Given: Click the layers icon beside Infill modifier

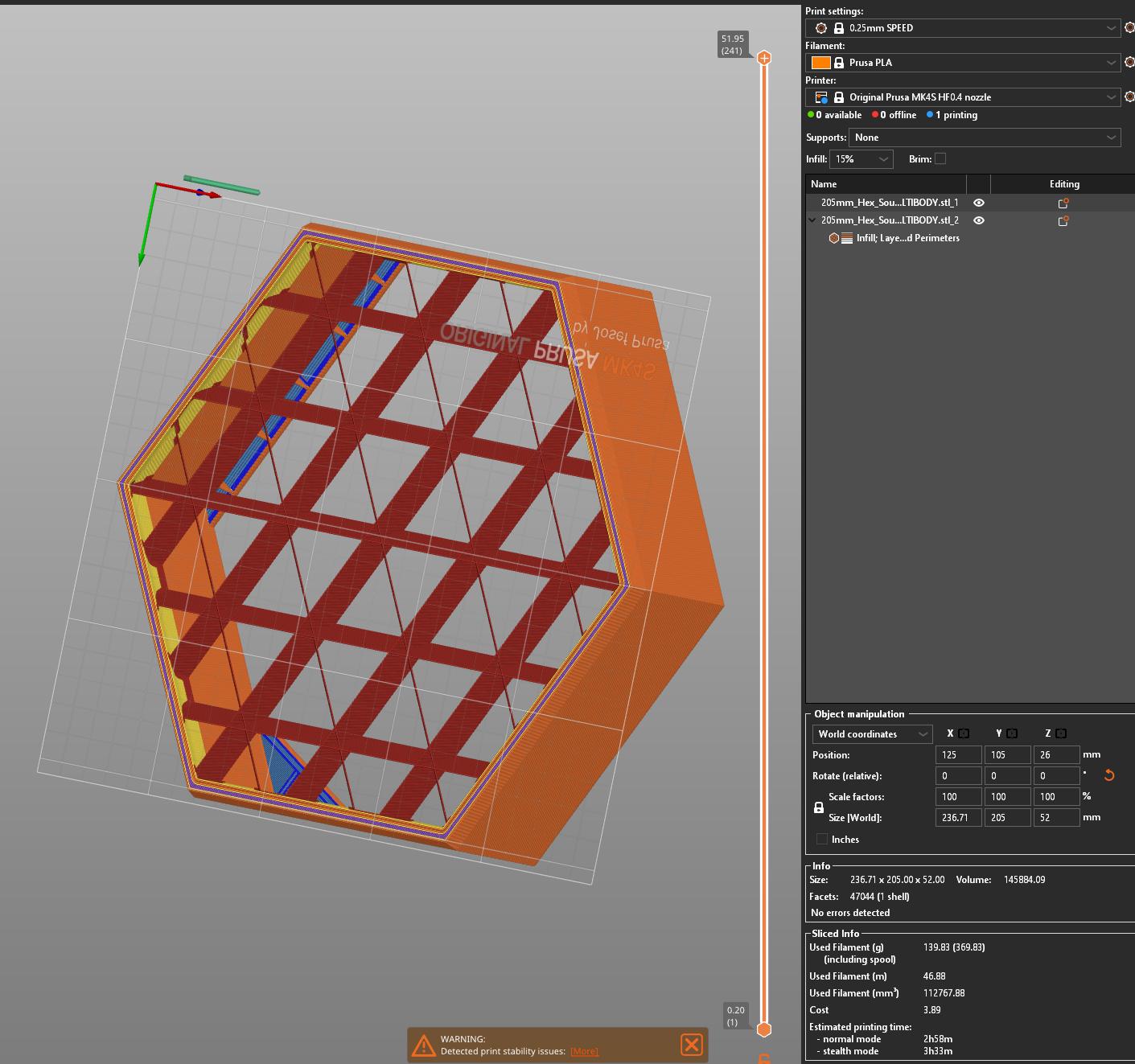Looking at the screenshot, I should pyautogui.click(x=847, y=238).
